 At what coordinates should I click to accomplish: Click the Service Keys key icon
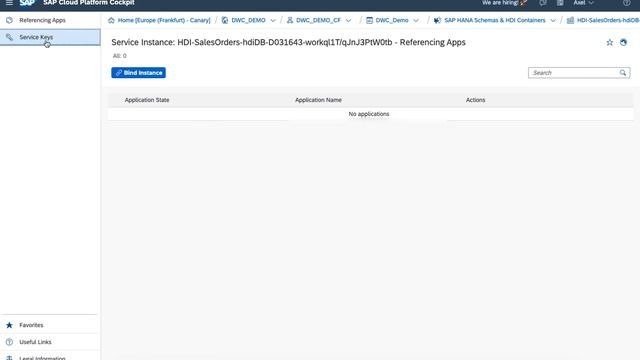pos(9,37)
